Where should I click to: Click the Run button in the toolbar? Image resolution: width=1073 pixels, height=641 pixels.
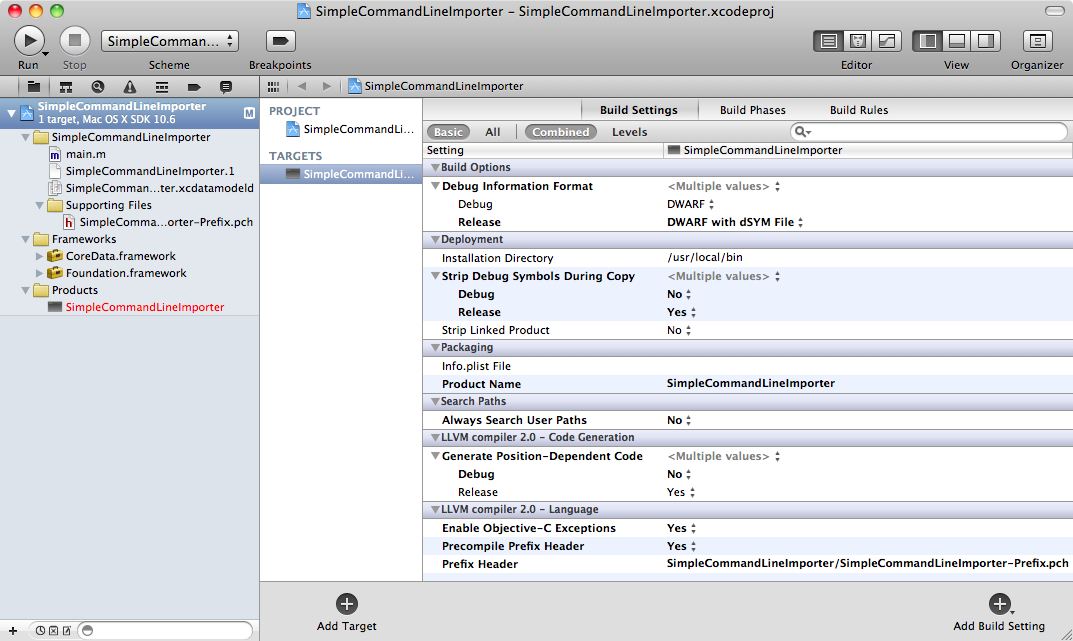pyautogui.click(x=29, y=40)
